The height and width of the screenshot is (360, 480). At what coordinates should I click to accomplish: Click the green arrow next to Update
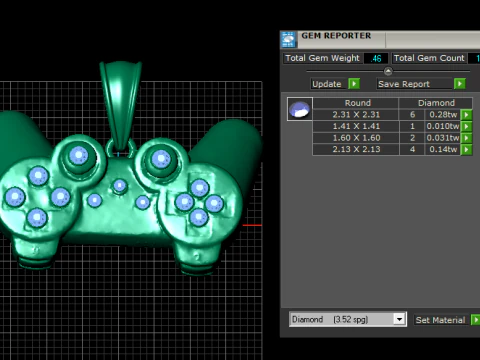[354, 84]
